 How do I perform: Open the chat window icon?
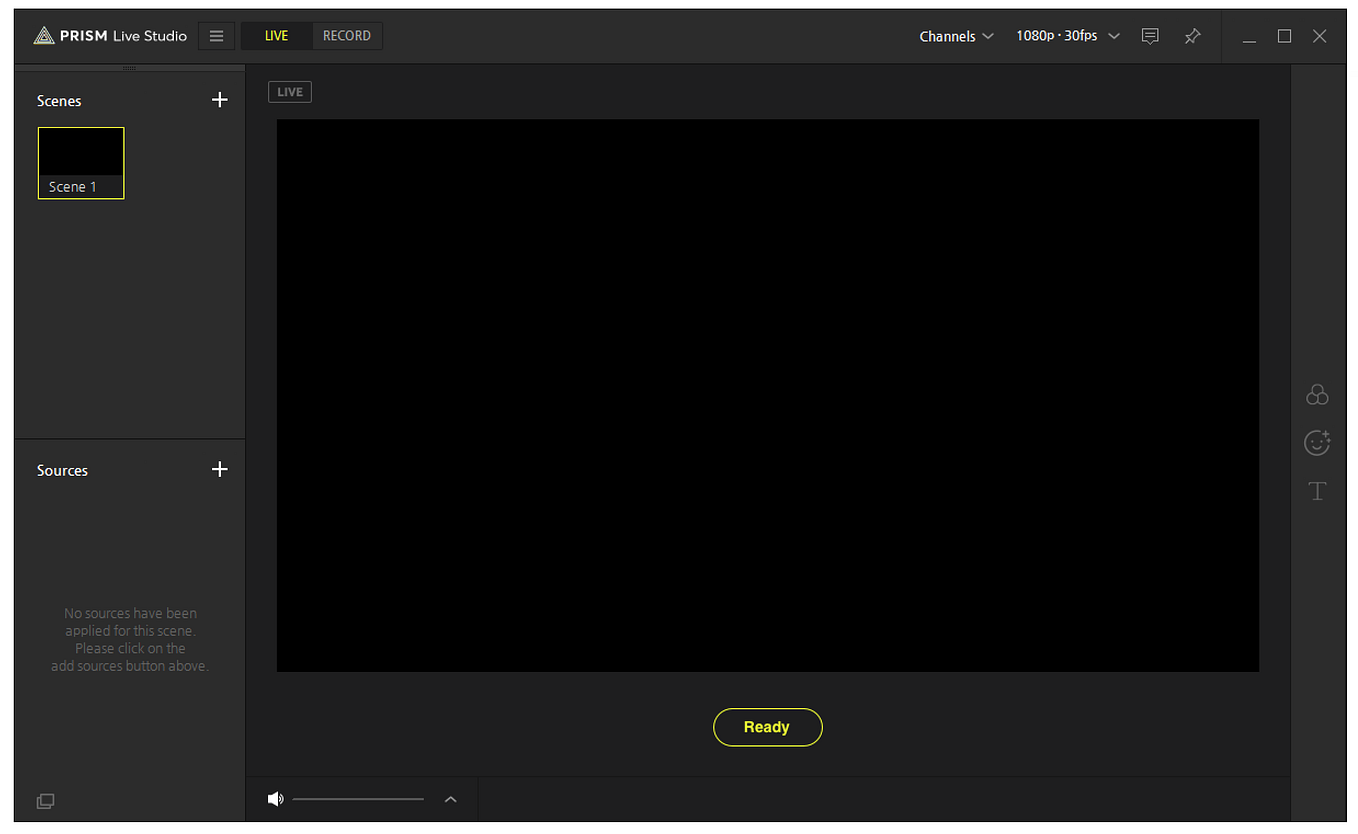[1150, 36]
